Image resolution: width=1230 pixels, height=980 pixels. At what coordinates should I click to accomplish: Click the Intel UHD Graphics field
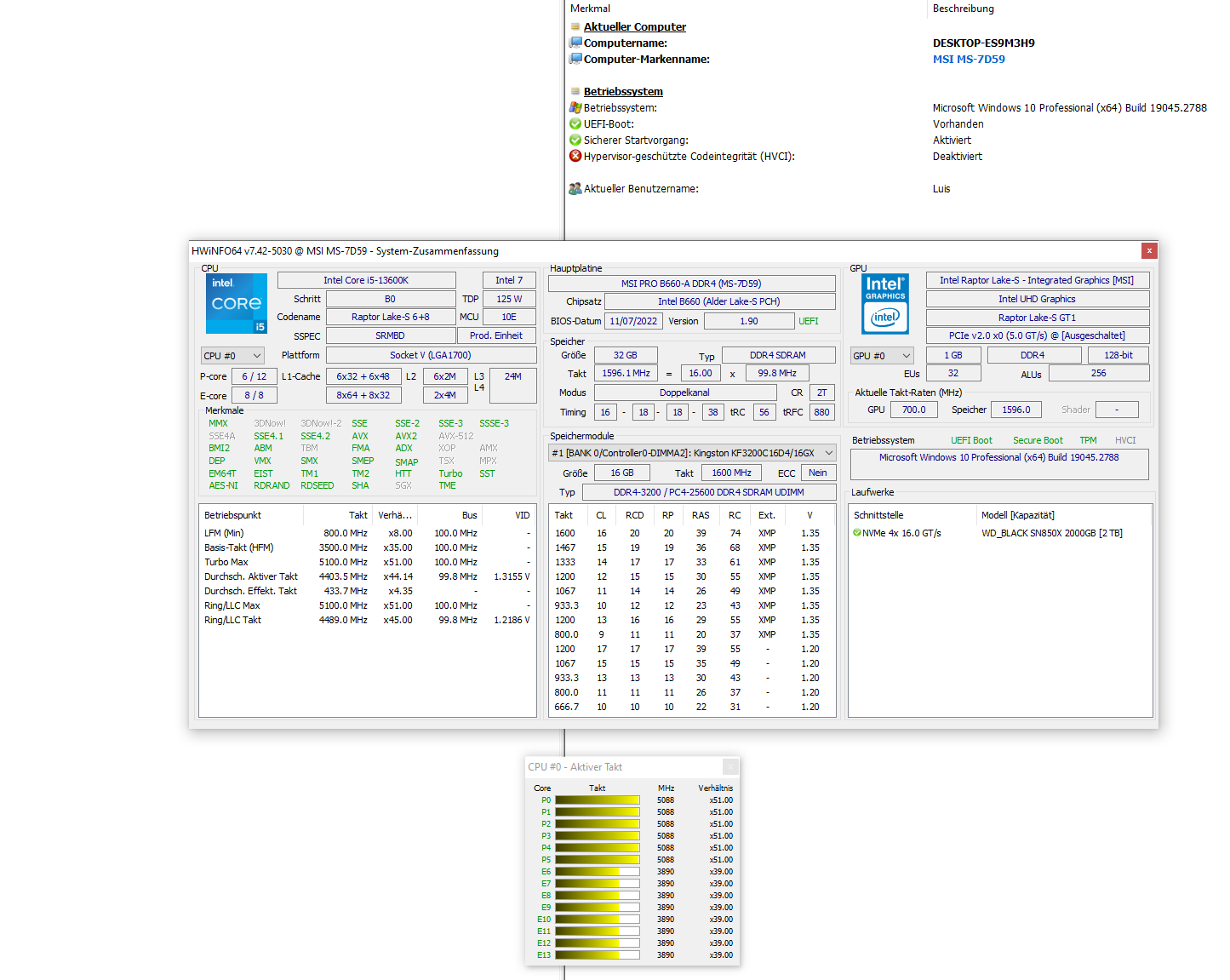click(1037, 299)
